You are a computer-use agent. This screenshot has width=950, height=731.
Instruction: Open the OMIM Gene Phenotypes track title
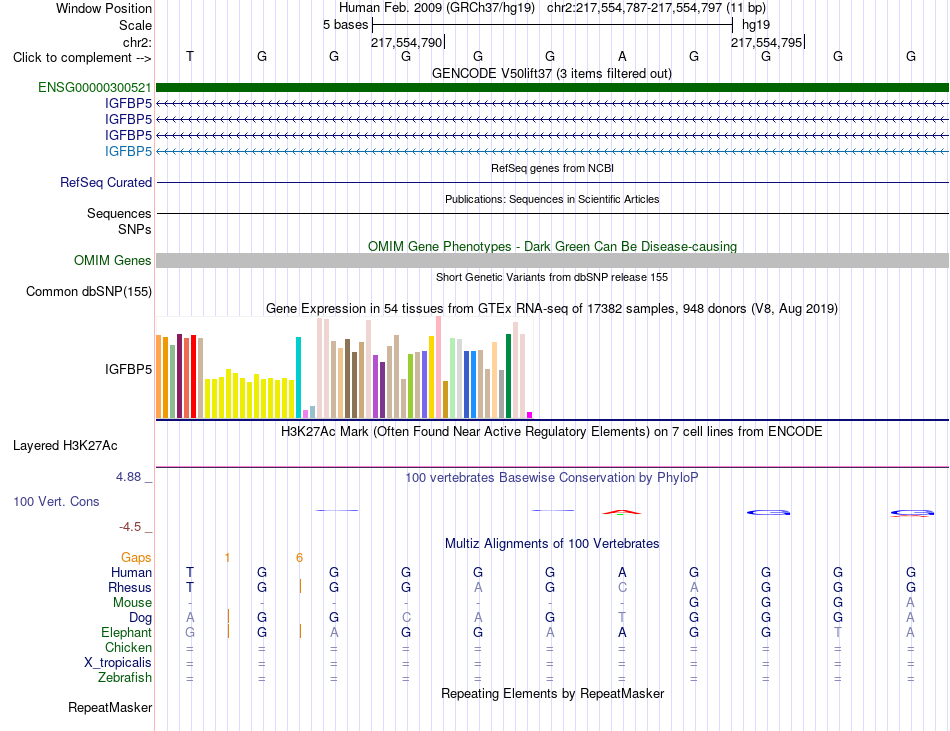[x=552, y=246]
